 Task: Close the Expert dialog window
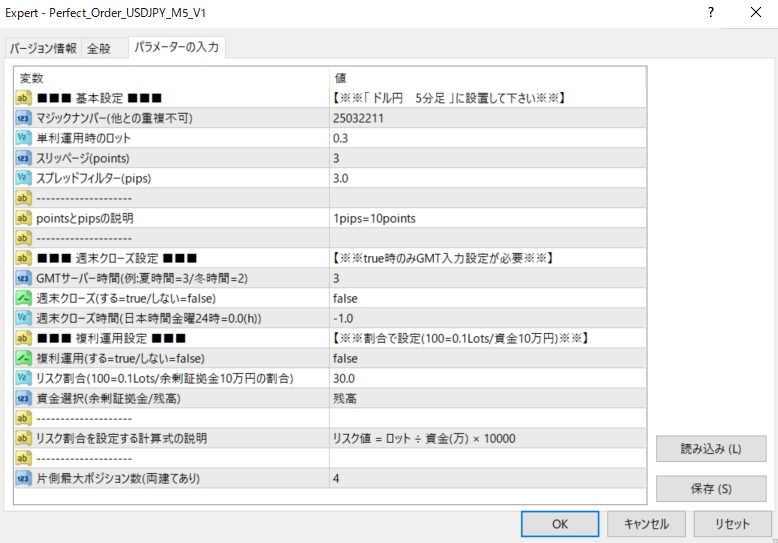tap(756, 12)
